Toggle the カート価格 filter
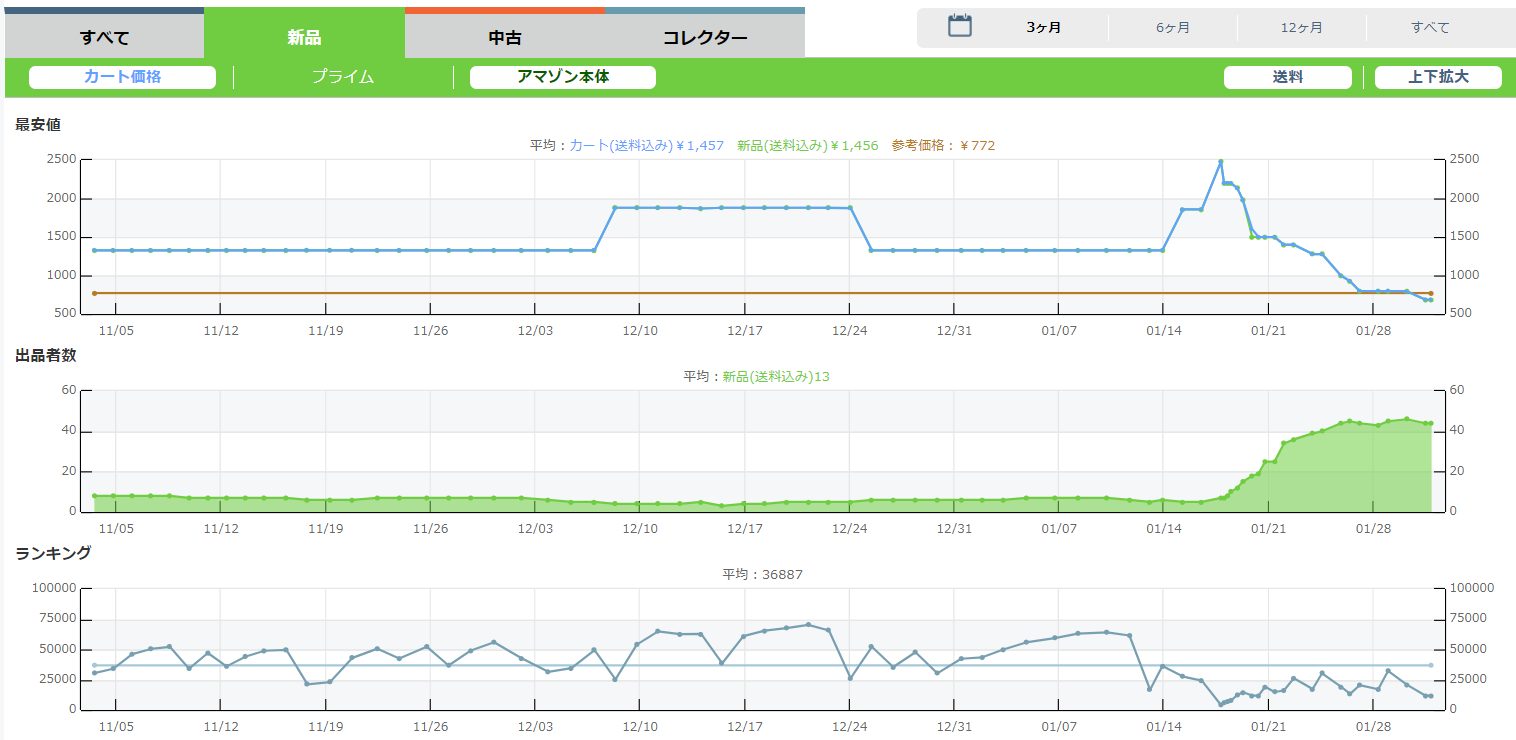Viewport: 1516px width, 740px height. (122, 77)
